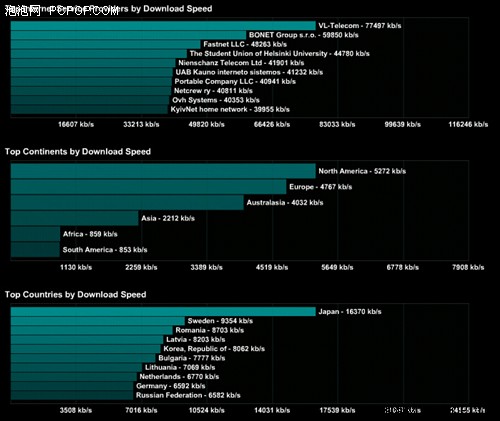Click the Bulgaria - 7777 kb/s label

pyautogui.click(x=192, y=358)
